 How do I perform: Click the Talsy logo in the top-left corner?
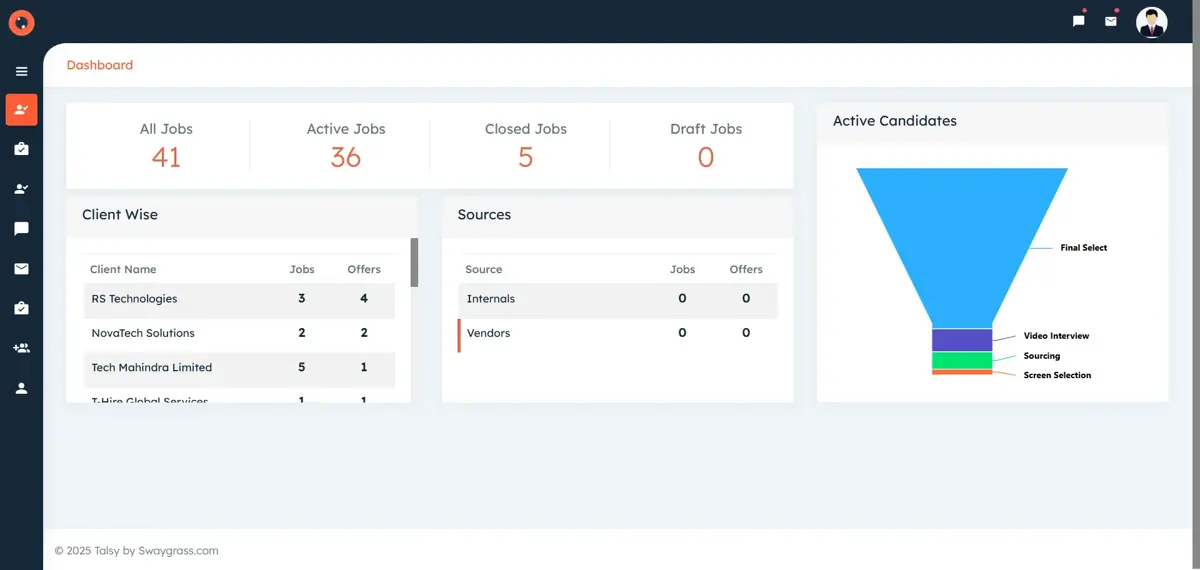pos(21,22)
